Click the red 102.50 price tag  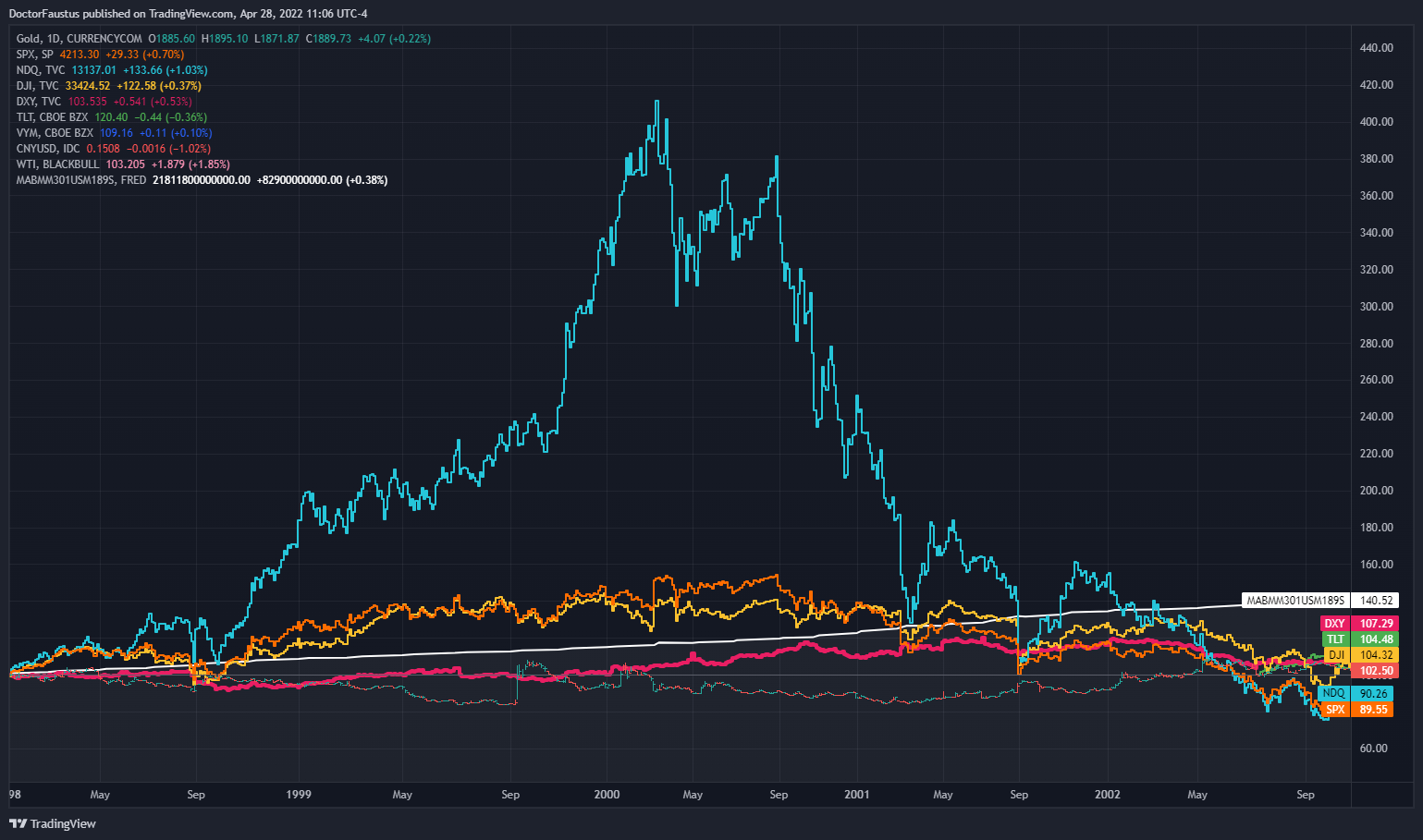coord(1375,671)
